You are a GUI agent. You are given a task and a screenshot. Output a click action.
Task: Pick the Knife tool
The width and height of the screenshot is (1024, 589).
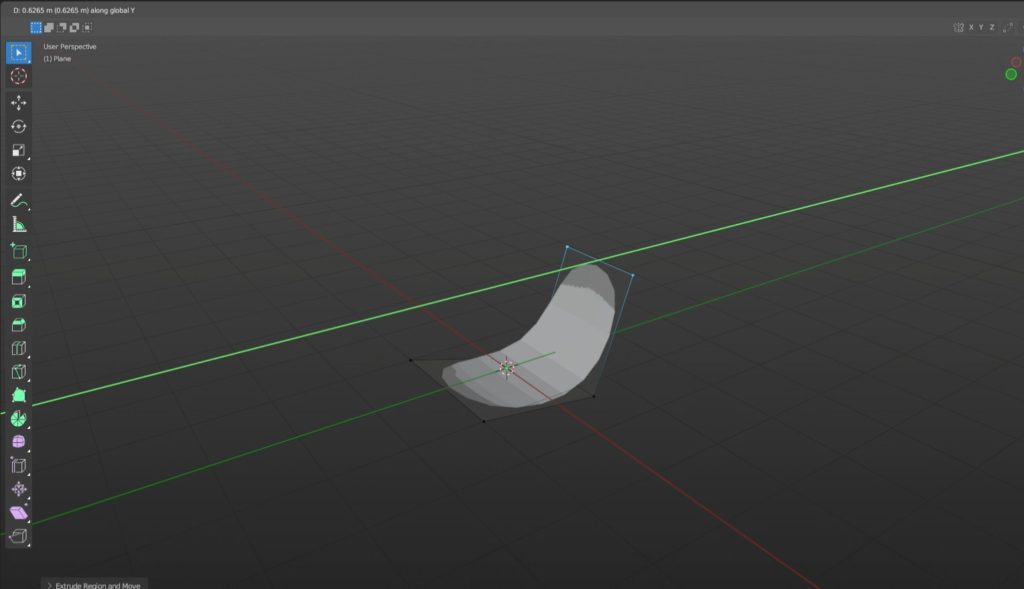point(18,372)
